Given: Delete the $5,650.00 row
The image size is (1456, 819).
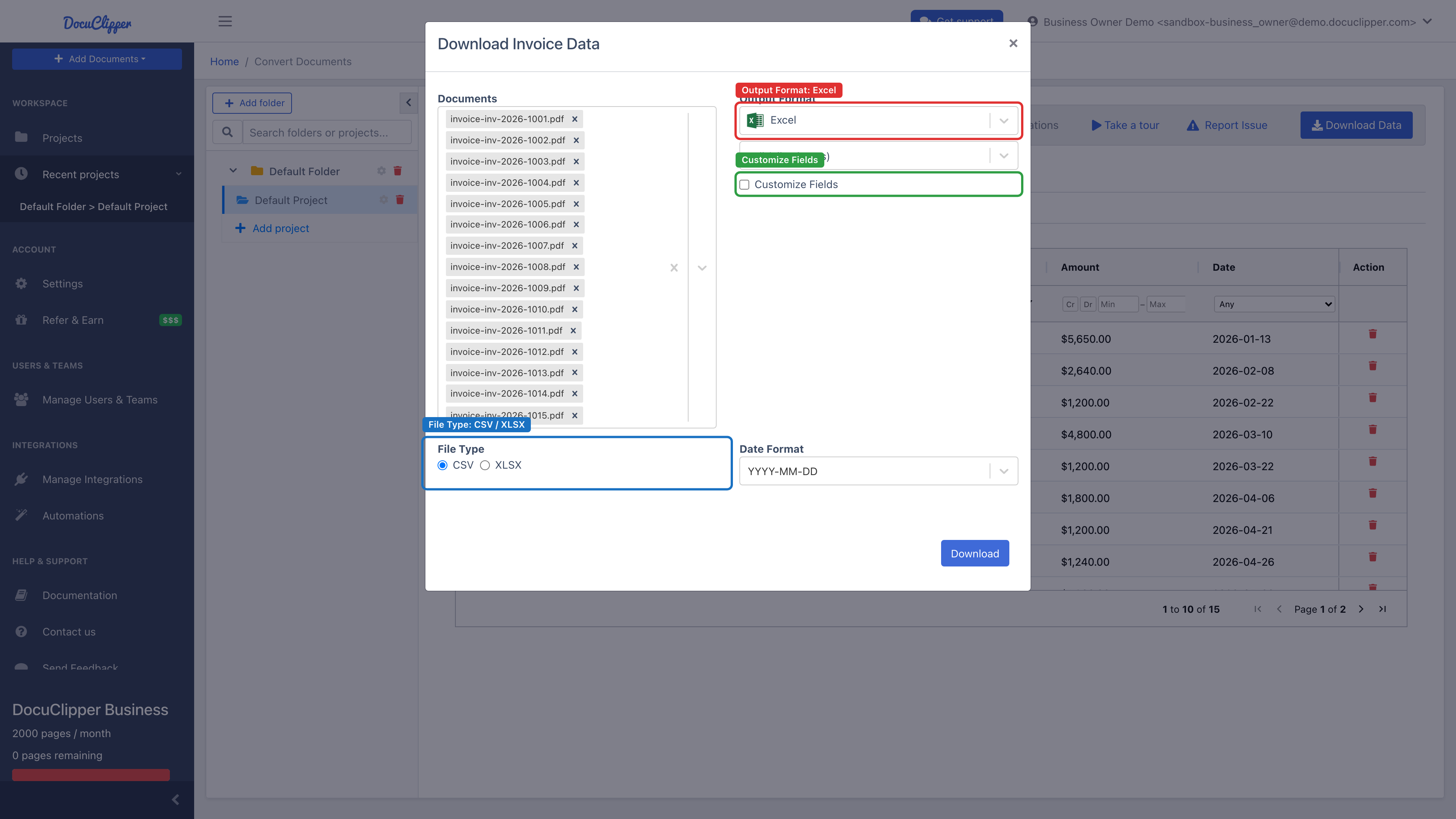Looking at the screenshot, I should [1372, 334].
